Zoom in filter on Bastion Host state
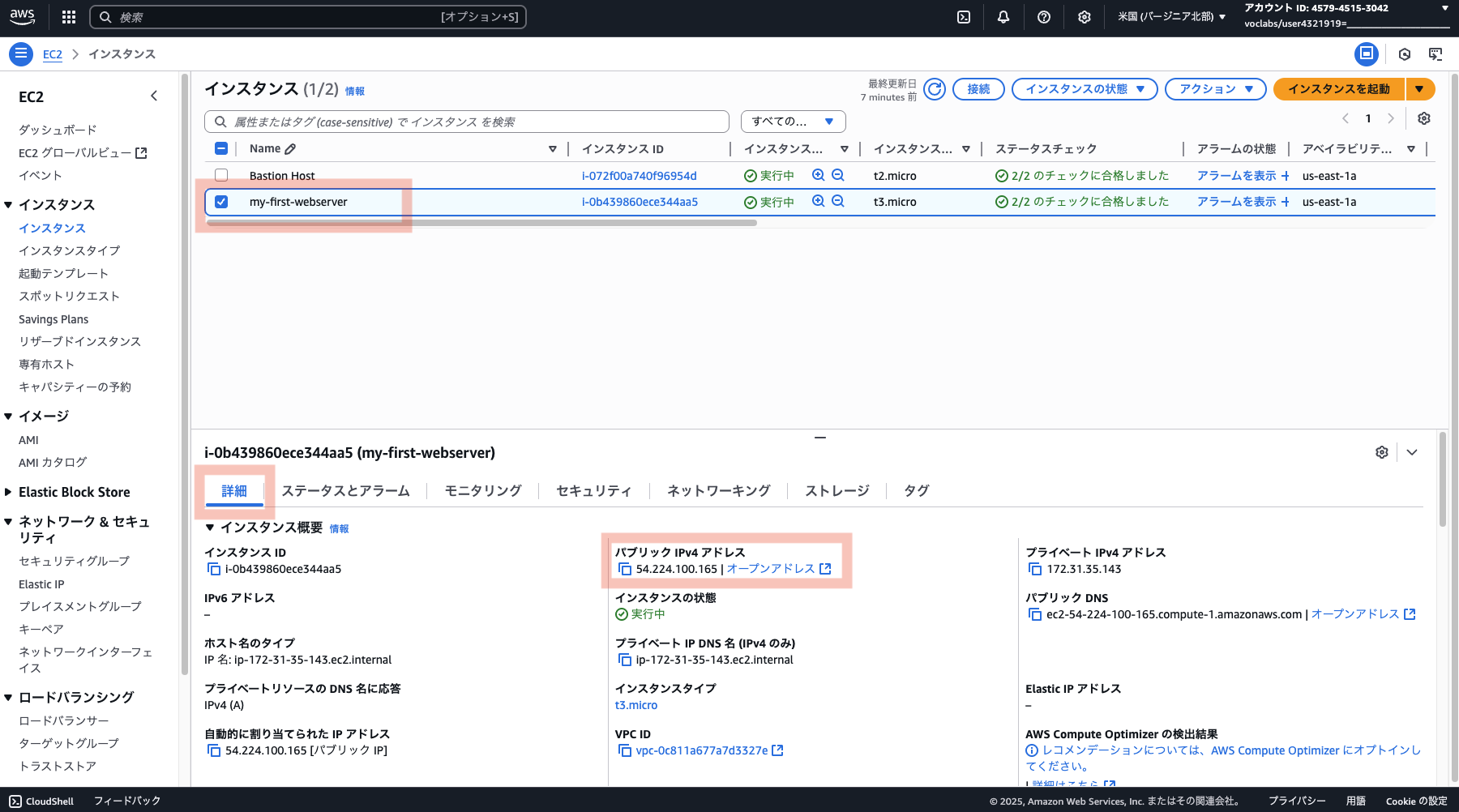The height and width of the screenshot is (812, 1459). tap(819, 175)
